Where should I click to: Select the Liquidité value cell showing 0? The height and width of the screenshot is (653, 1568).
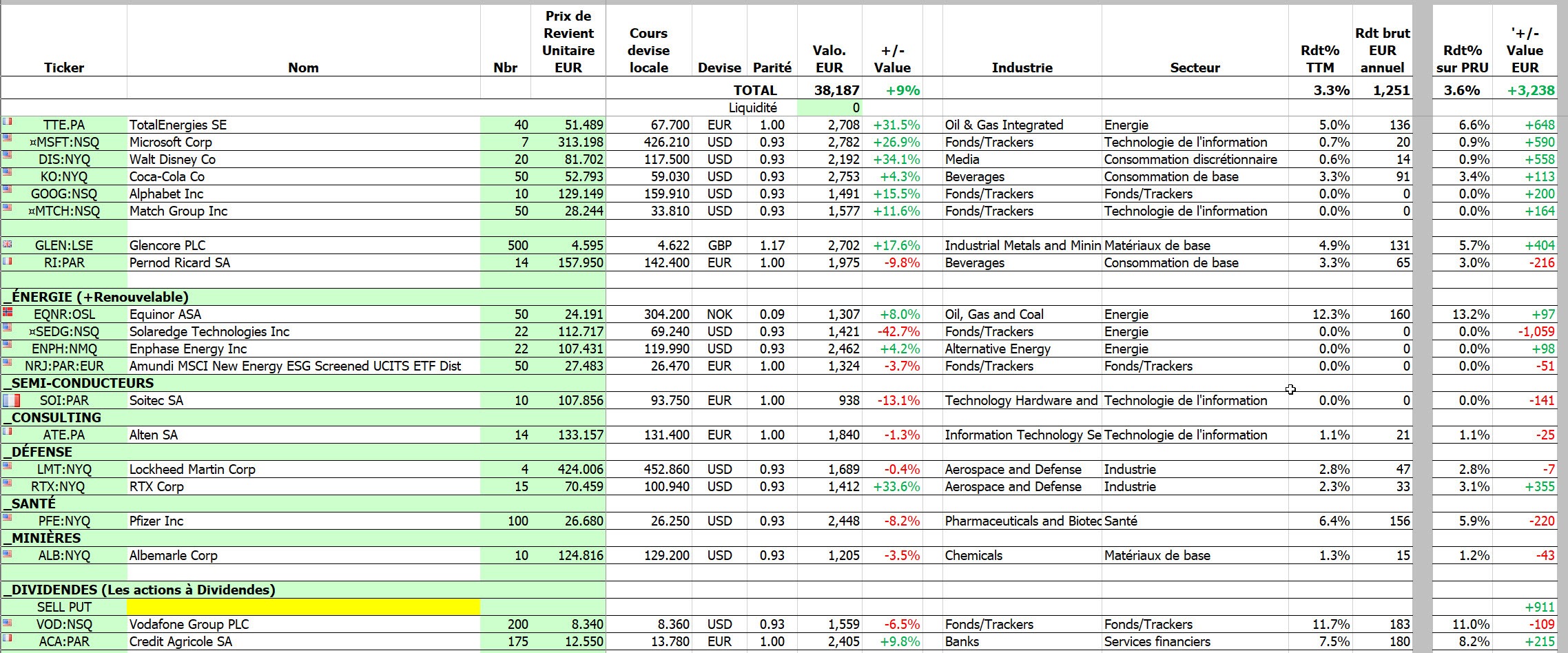(x=829, y=107)
